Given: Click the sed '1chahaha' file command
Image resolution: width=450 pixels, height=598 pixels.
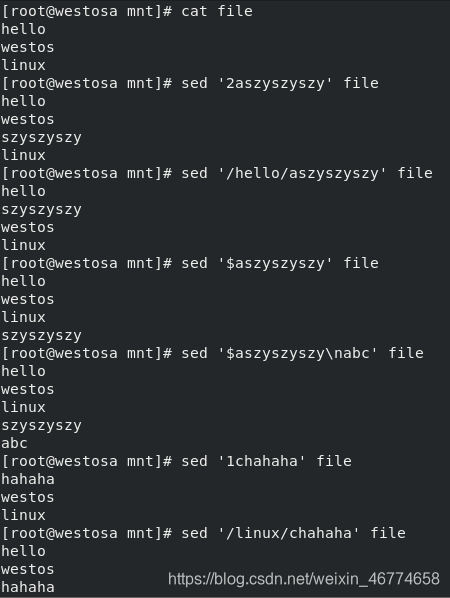Looking at the screenshot, I should click(266, 461).
